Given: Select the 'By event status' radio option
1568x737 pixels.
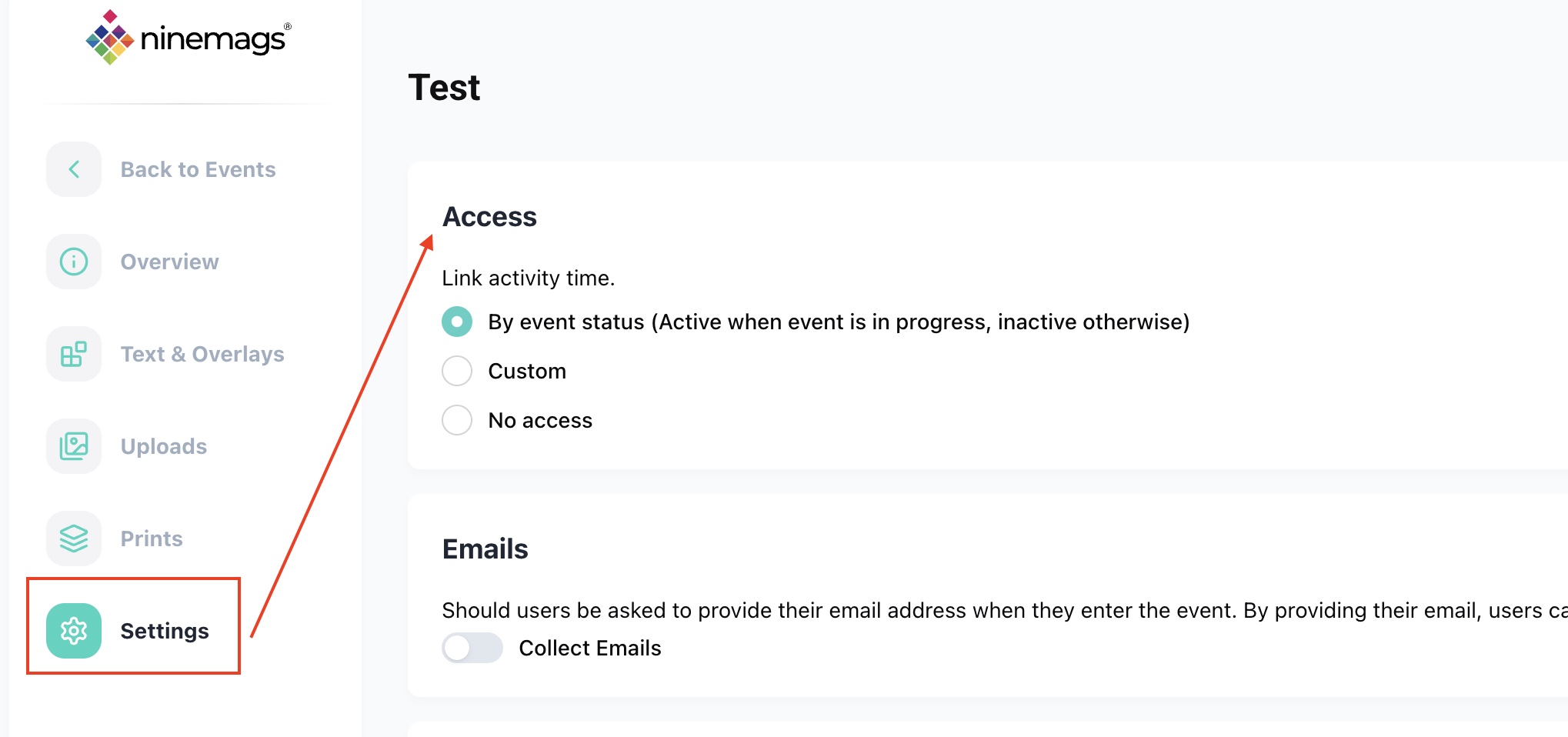Looking at the screenshot, I should [x=457, y=322].
